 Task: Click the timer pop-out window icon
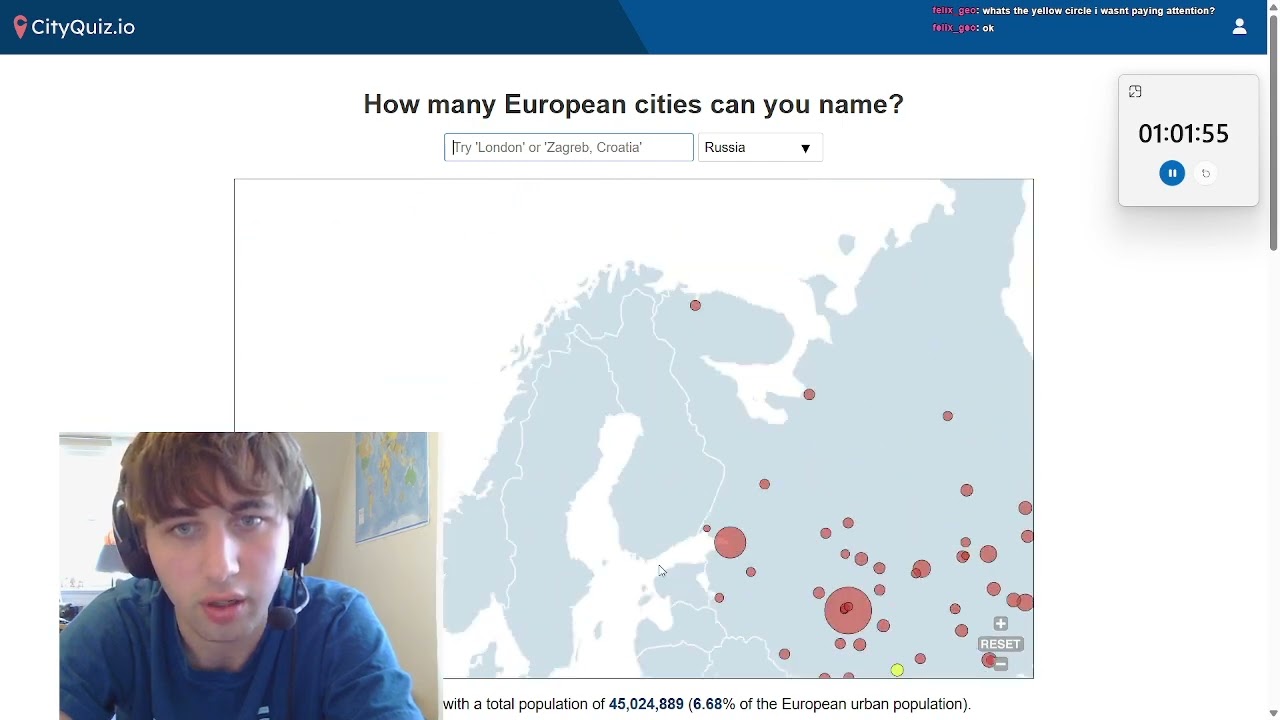pyautogui.click(x=1135, y=92)
